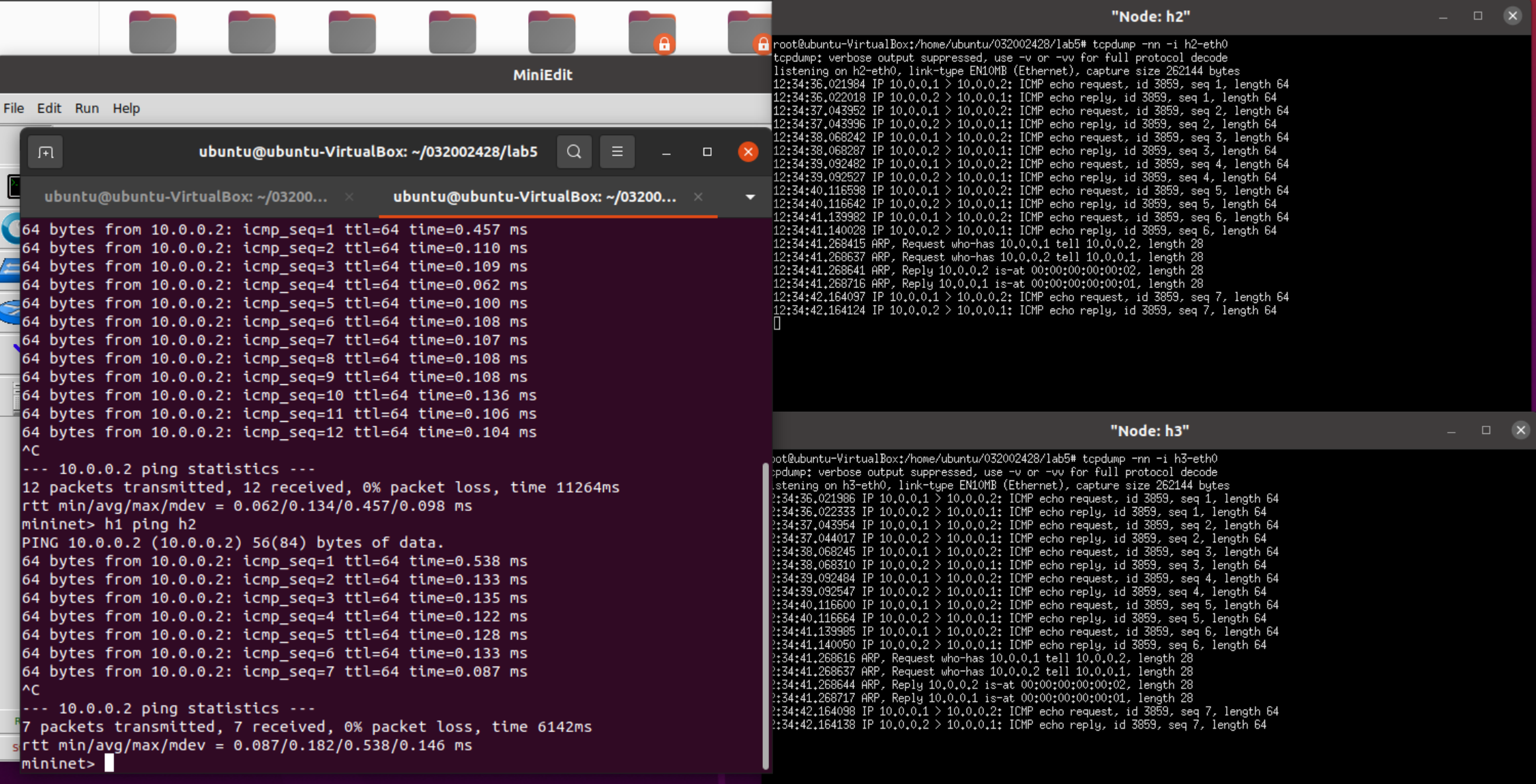This screenshot has height=784, width=1536.
Task: Open the Run menu in MiniEdit
Action: [87, 108]
